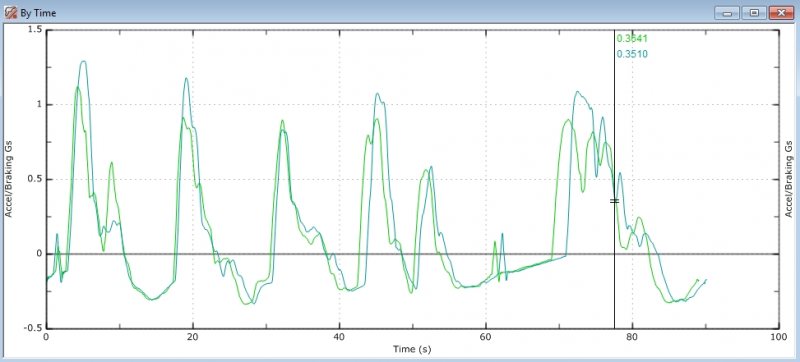Click the 1.5 y-axis tick label
This screenshot has height=362, width=800.
click(35, 30)
